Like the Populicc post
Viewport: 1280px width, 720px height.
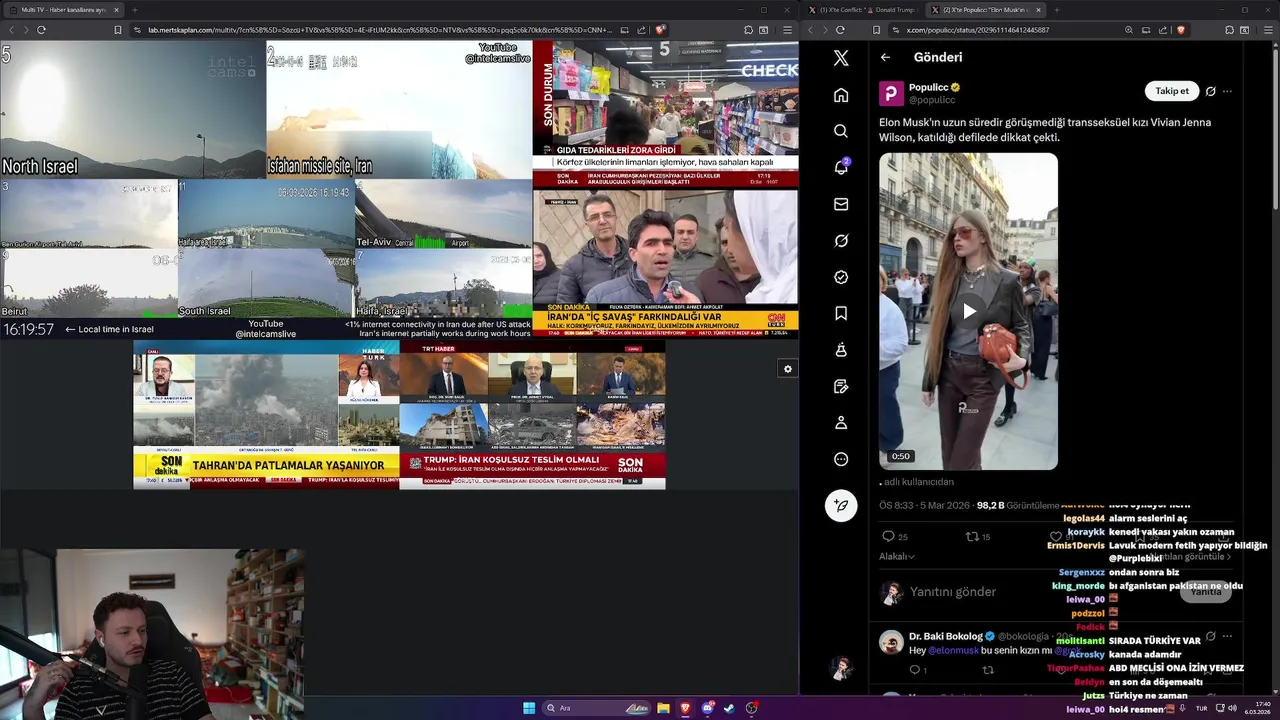(1055, 537)
